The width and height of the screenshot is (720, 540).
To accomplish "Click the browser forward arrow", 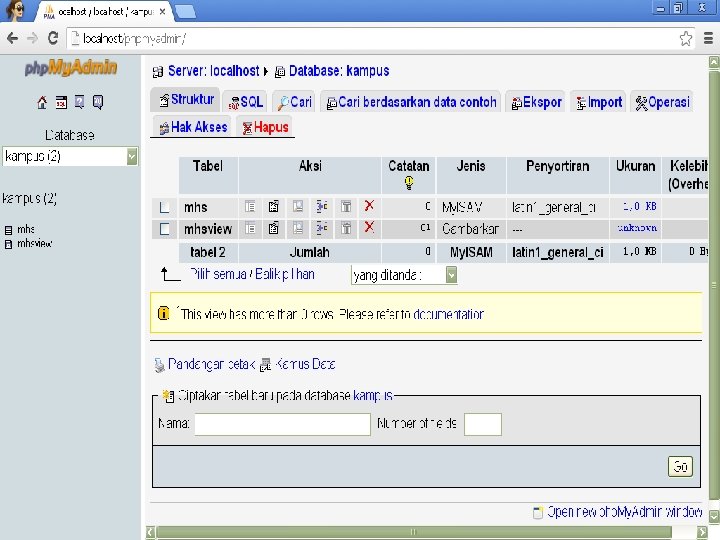I will 32,38.
